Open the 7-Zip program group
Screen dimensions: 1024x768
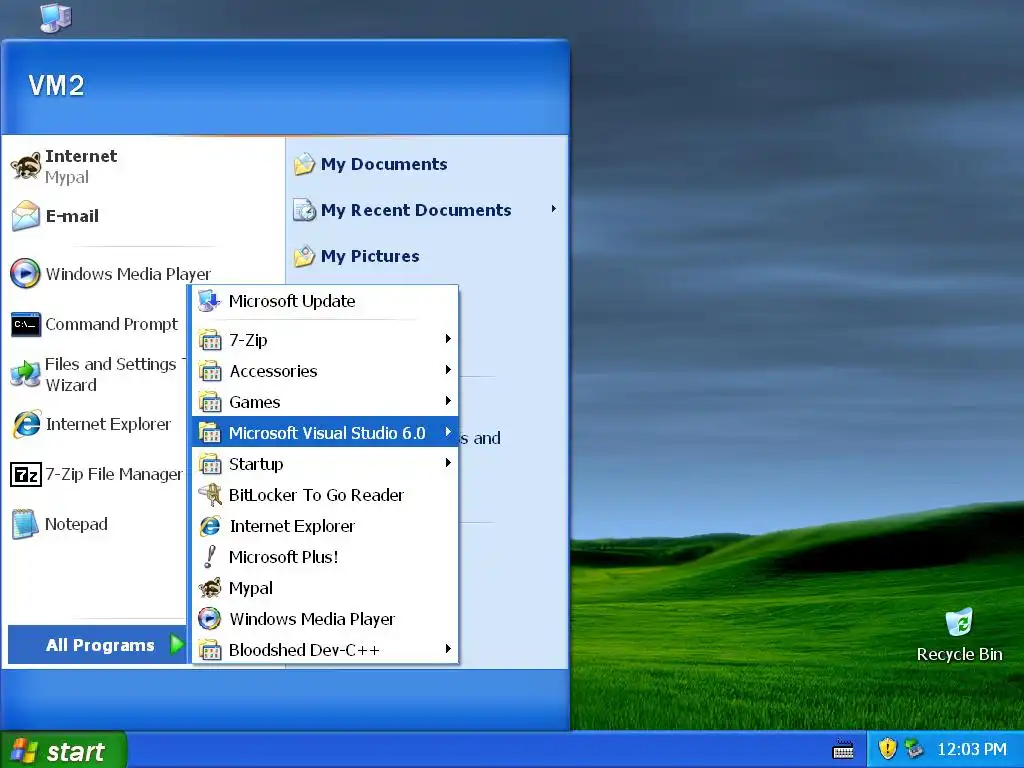point(325,340)
